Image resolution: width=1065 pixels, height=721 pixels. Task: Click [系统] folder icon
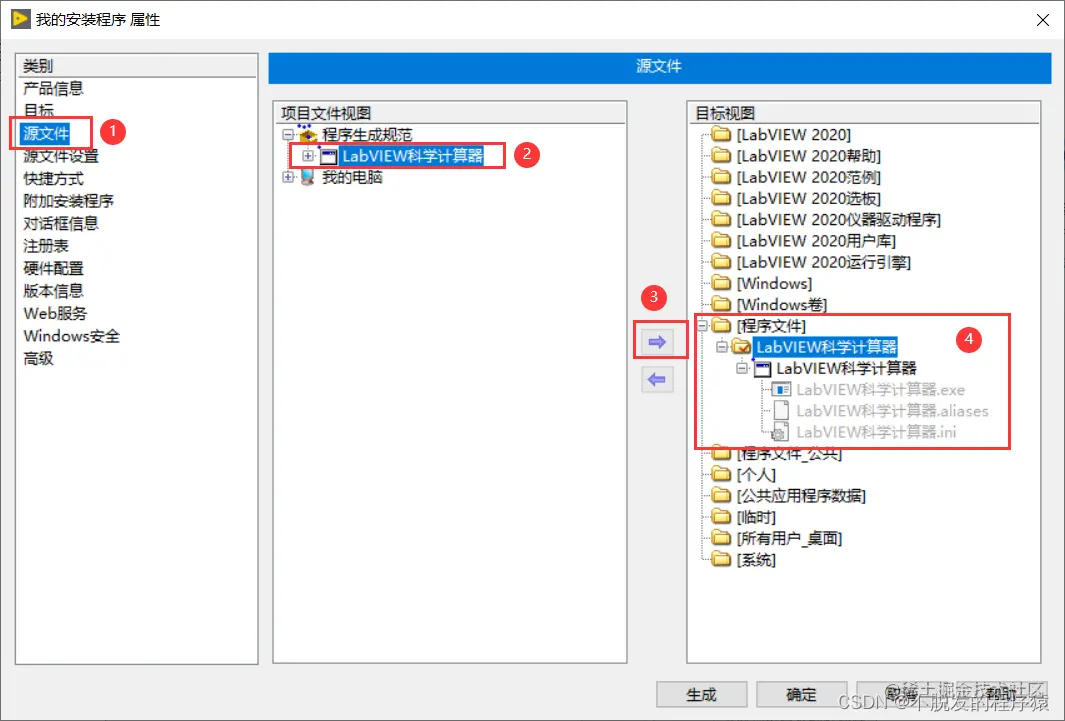point(721,559)
